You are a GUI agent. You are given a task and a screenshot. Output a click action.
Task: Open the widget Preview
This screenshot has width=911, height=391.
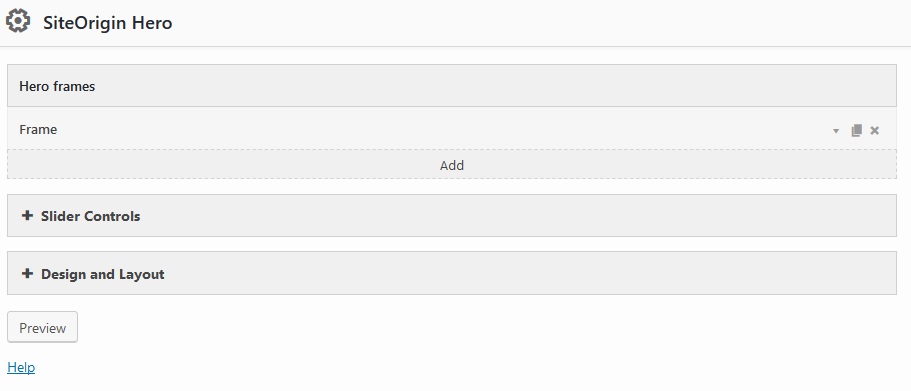tap(42, 327)
